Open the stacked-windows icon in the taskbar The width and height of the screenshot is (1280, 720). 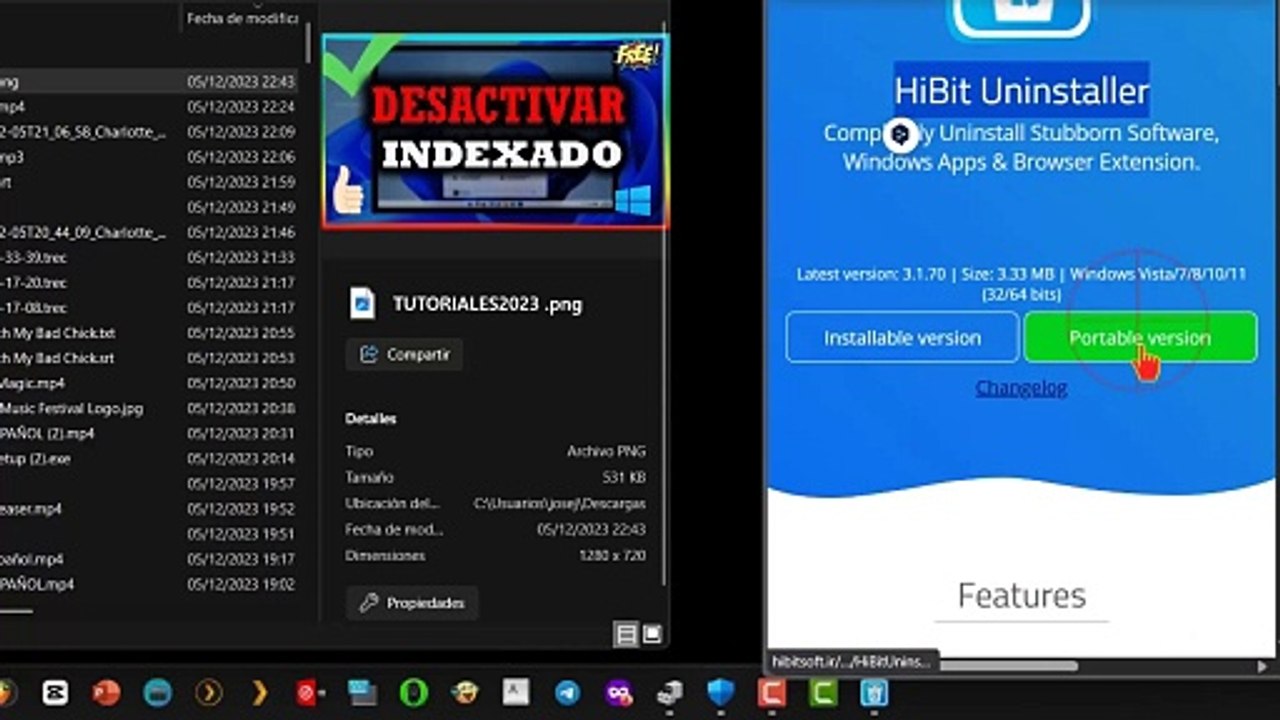[362, 692]
